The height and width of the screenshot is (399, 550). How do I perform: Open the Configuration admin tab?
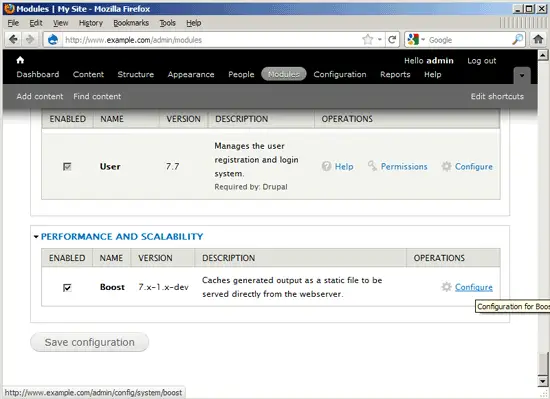[x=340, y=74]
